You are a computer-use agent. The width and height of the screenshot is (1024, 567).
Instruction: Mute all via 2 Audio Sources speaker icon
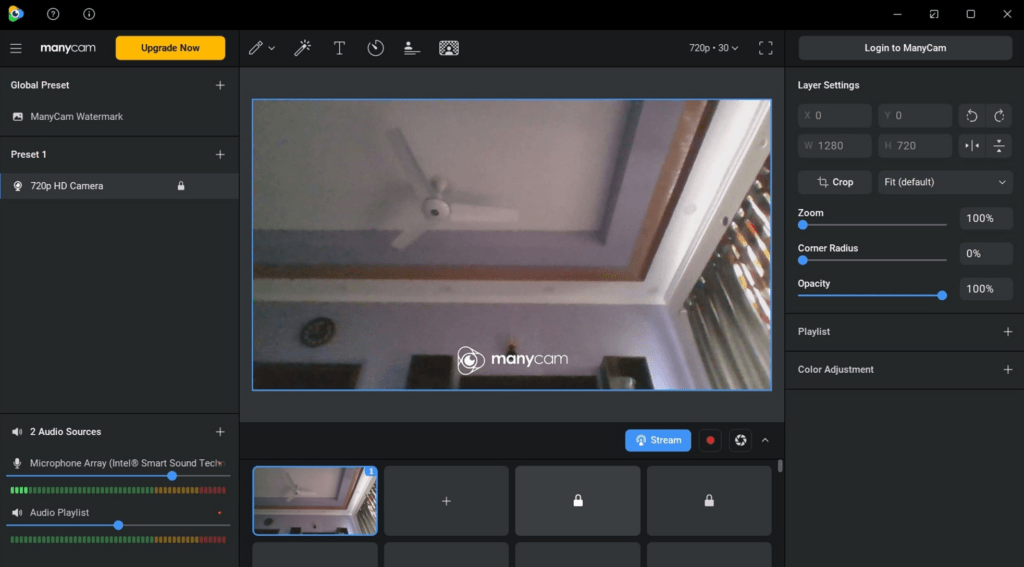17,432
